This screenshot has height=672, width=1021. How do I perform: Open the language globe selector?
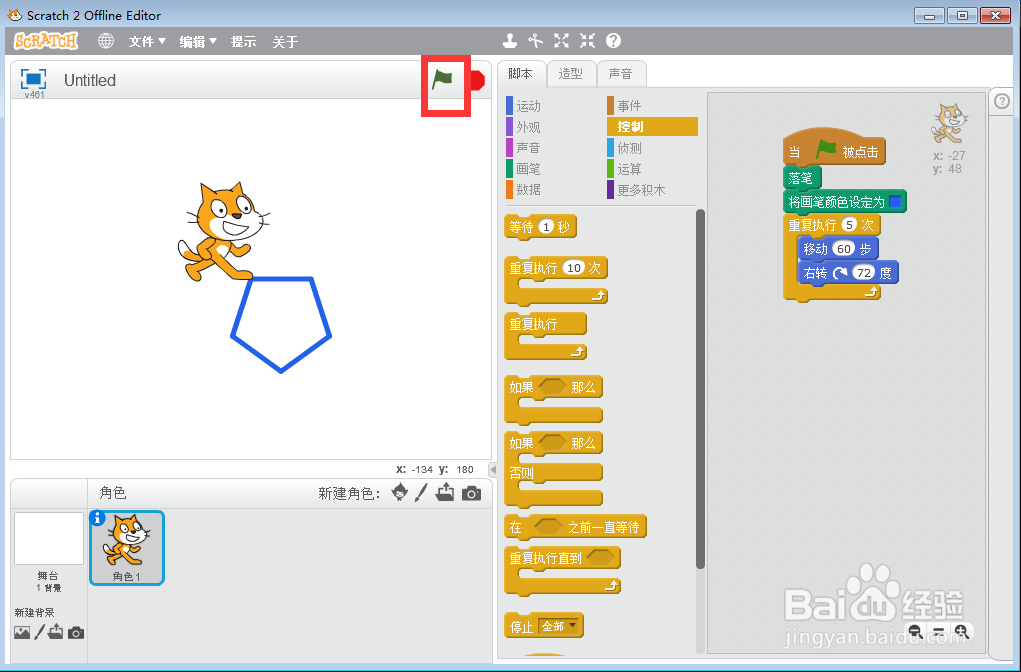point(106,41)
